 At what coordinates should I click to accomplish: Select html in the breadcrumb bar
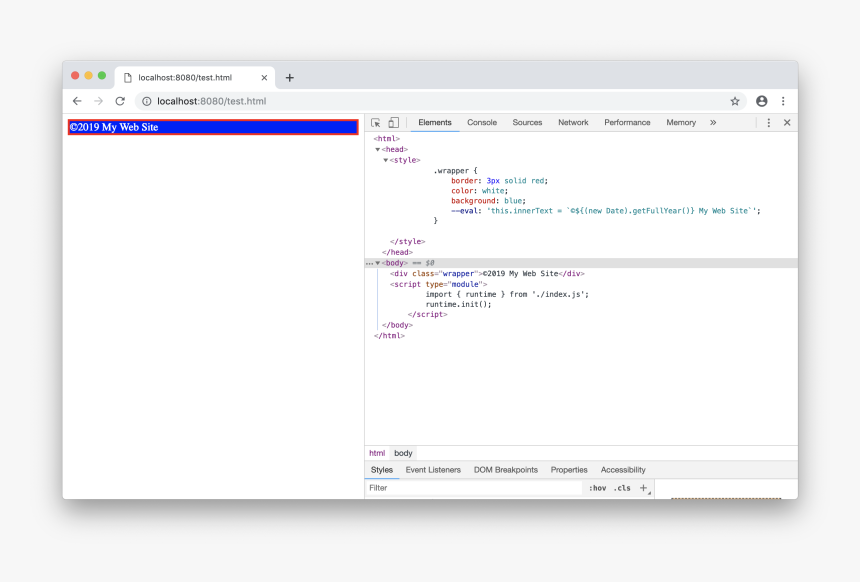(377, 453)
